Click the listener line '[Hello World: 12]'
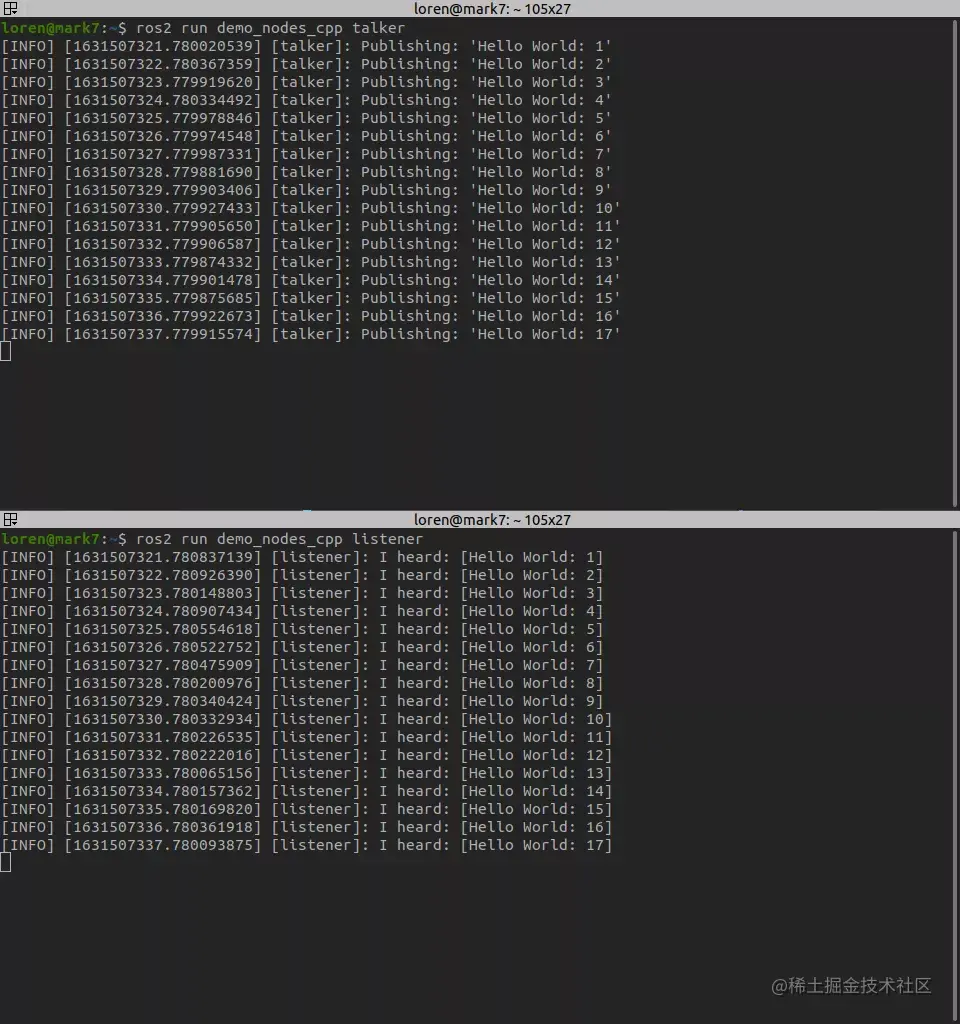Viewport: 960px width, 1024px height. 307,755
